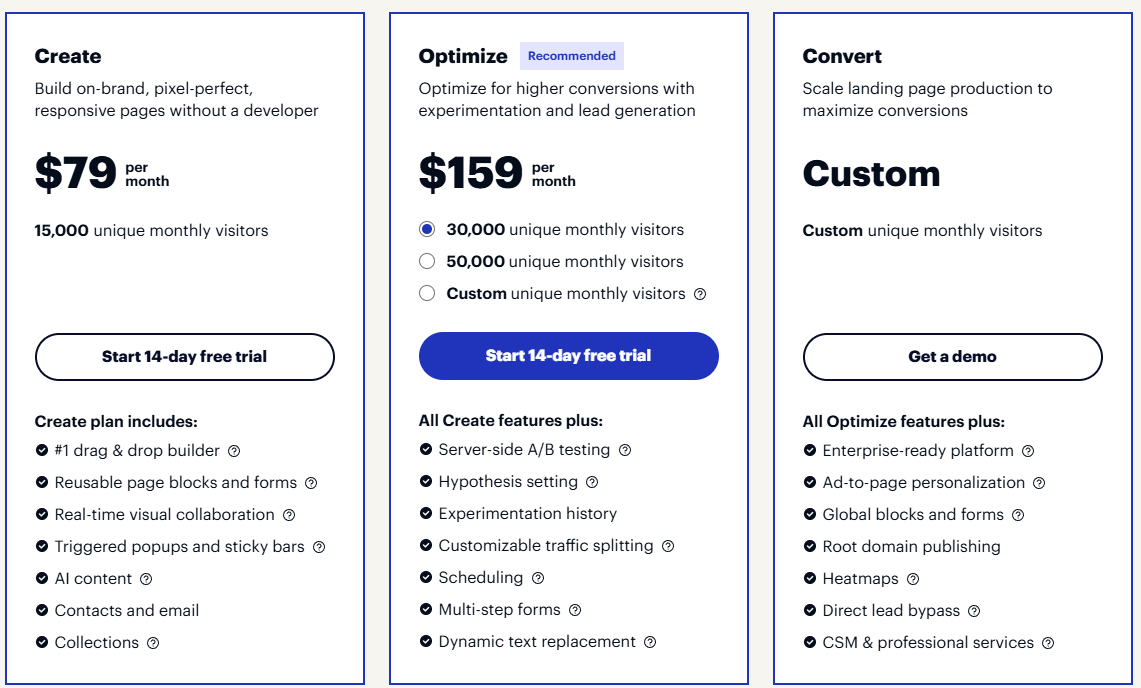Image resolution: width=1141 pixels, height=688 pixels.
Task: Show tooltip icon for Multi-step forms
Action: click(x=575, y=610)
